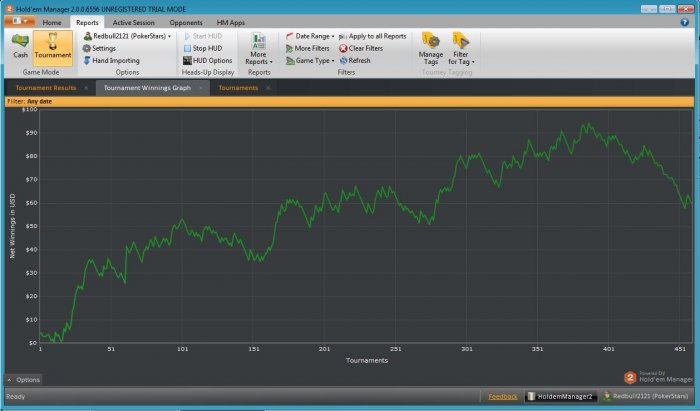Expand the Redbull2121 (PokerStars) player dropdown
The image size is (700, 411).
(x=128, y=36)
